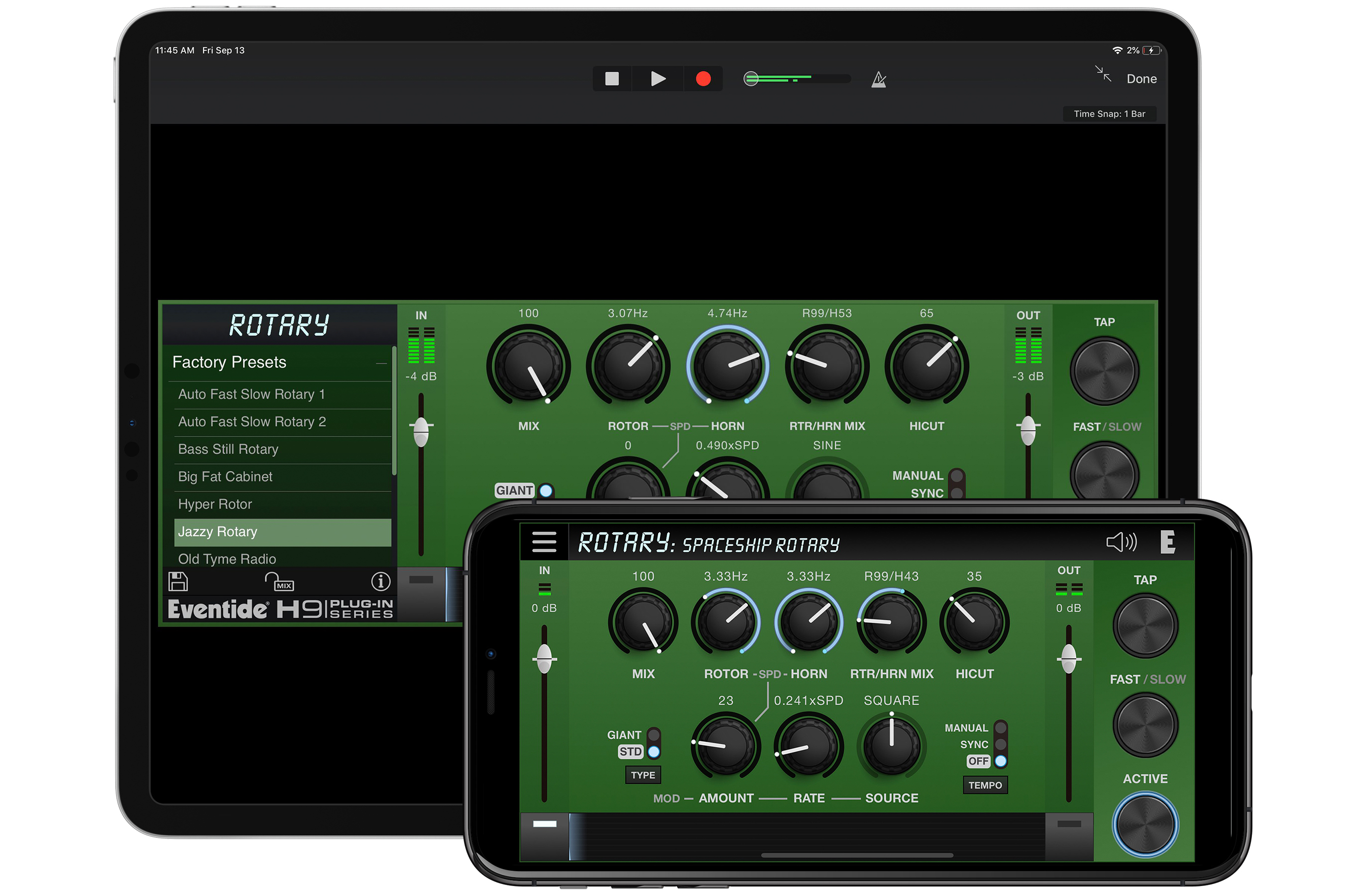The image size is (1360, 896).
Task: Click the MOD AMOUNT knob set to 23
Action: click(x=726, y=746)
